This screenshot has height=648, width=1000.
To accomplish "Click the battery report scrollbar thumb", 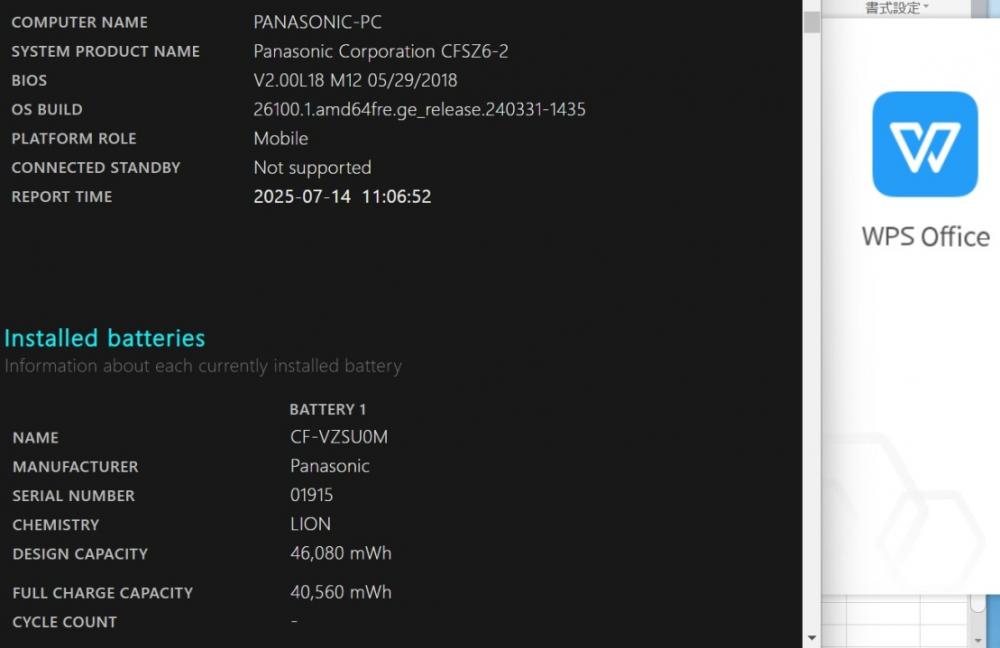I will [811, 22].
